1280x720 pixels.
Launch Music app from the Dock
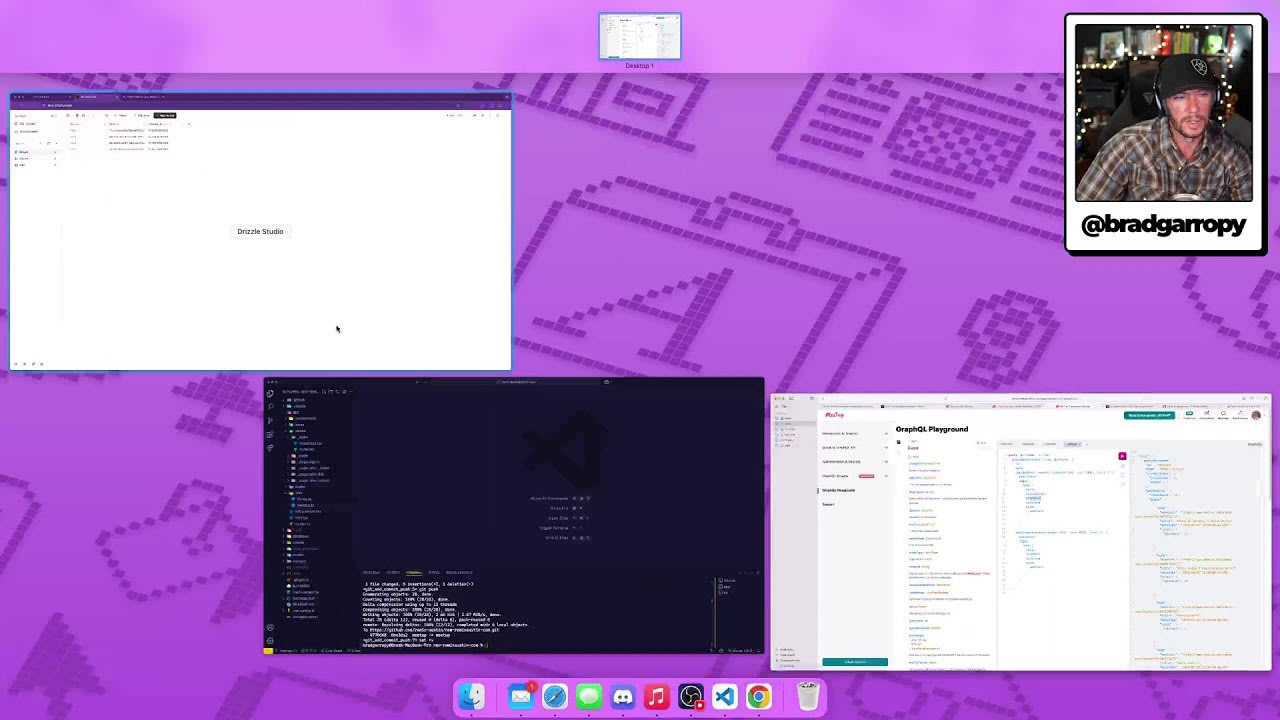pos(657,696)
